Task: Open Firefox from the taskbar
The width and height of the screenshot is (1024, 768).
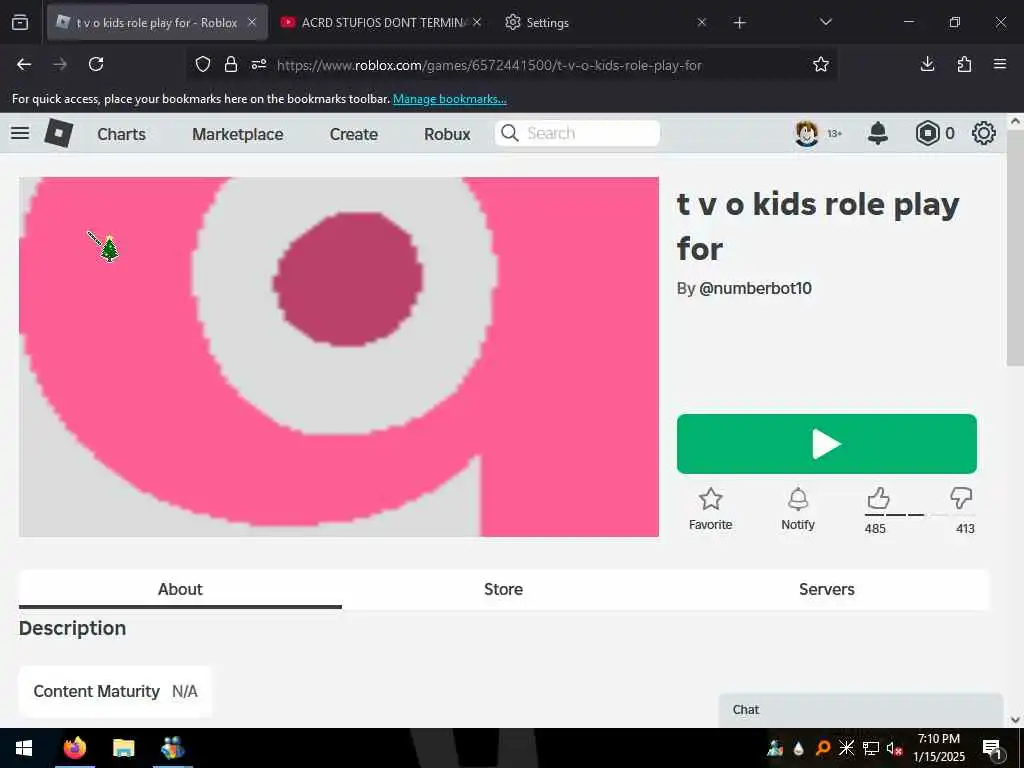Action: 75,748
